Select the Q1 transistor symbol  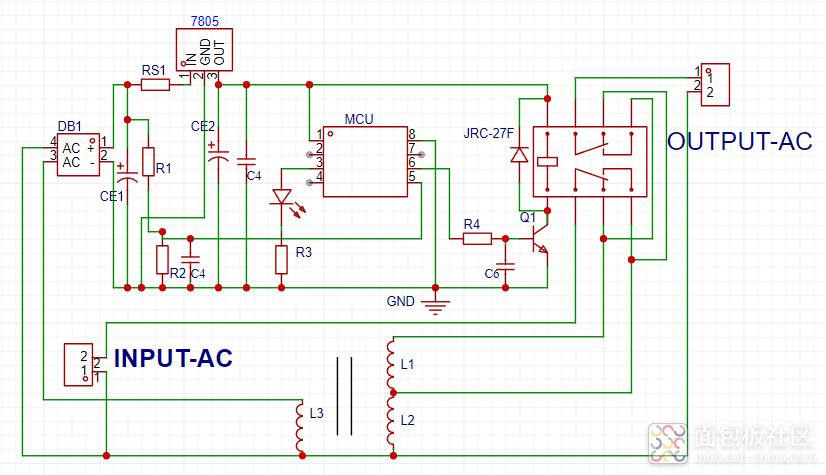[540, 240]
